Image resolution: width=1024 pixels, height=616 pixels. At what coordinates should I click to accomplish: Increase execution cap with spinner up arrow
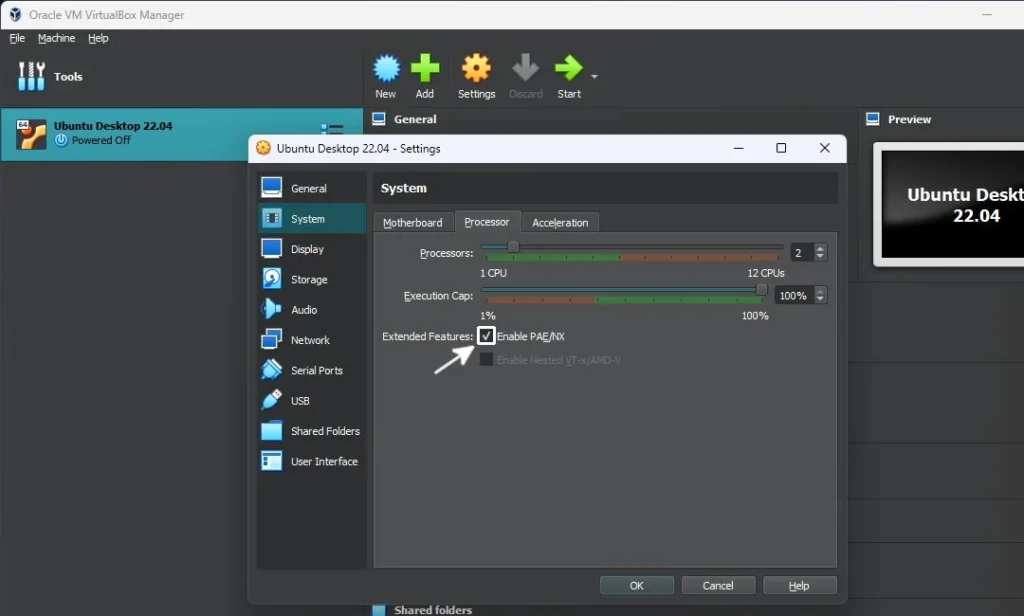tap(820, 291)
